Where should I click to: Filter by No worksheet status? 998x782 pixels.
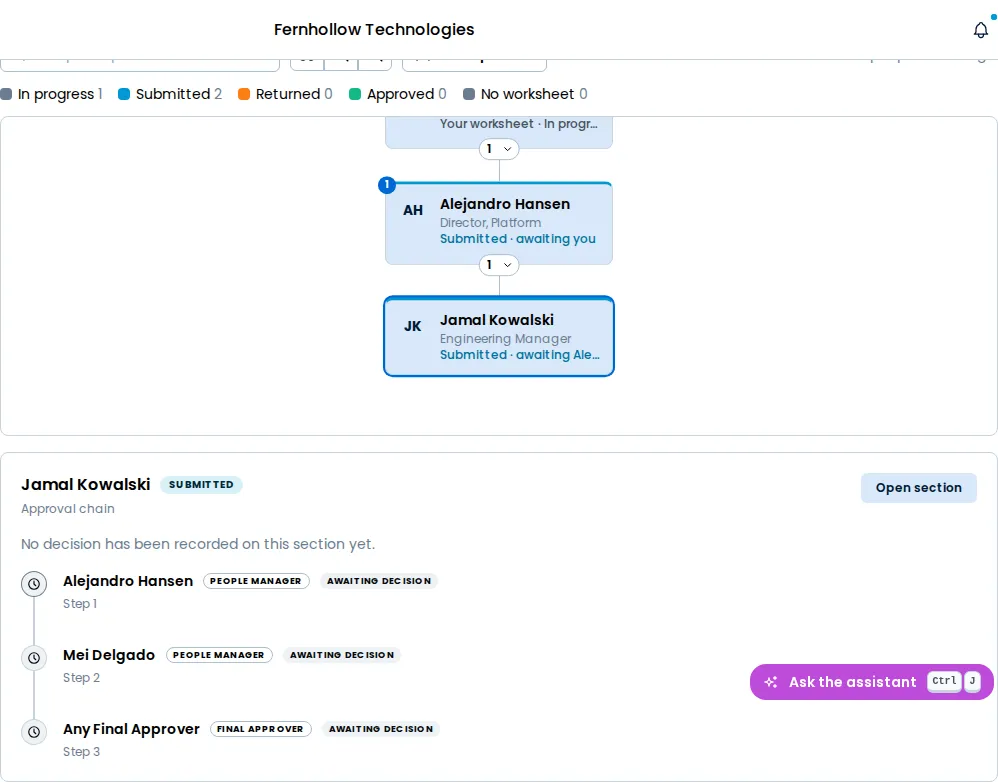[525, 94]
